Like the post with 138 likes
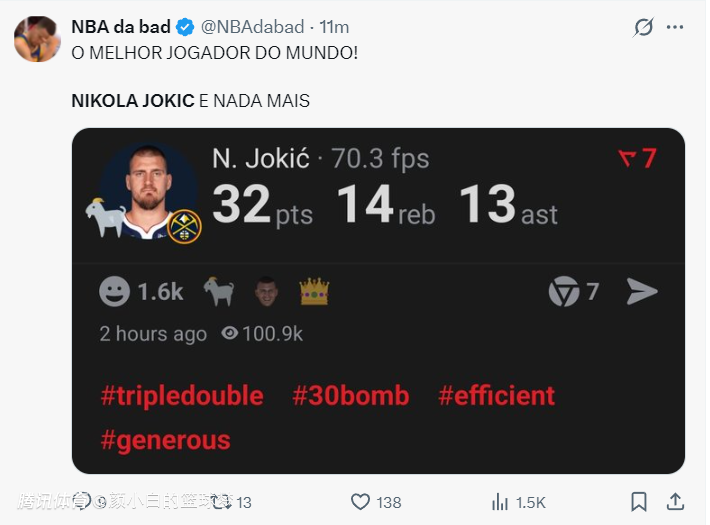Image resolution: width=710 pixels, height=525 pixels. pyautogui.click(x=361, y=502)
